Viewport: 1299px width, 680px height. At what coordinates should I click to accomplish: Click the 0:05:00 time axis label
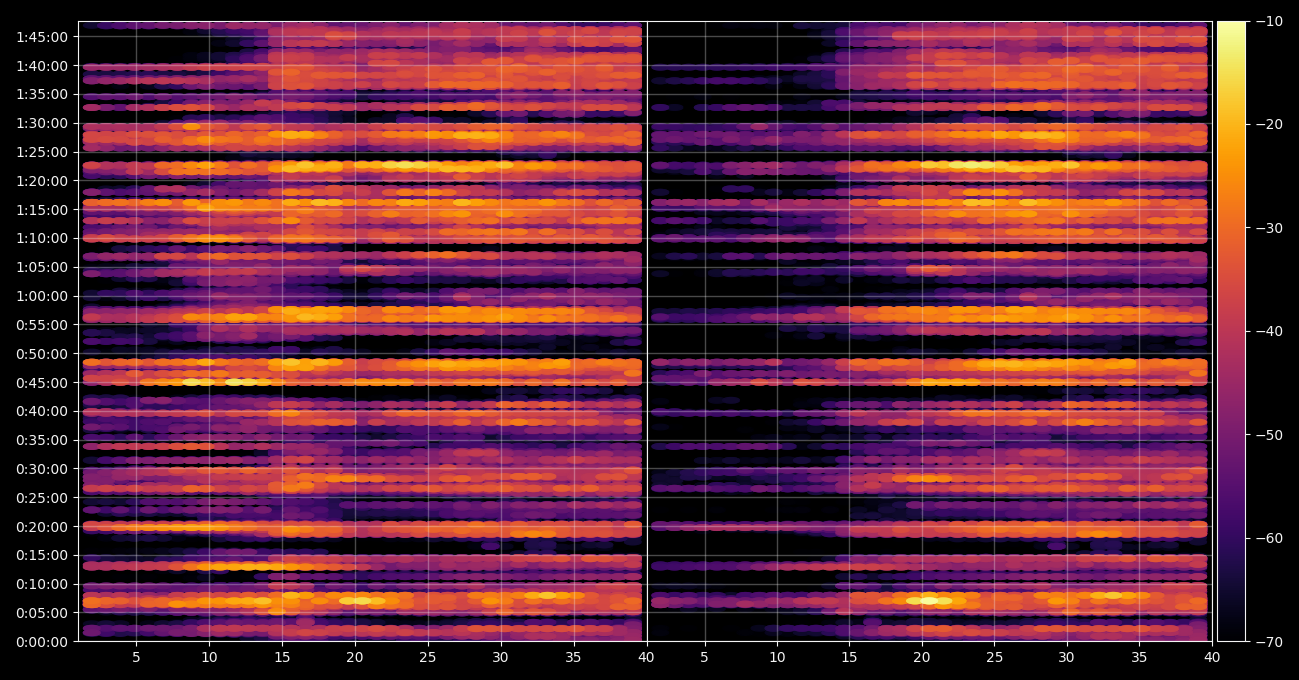click(43, 613)
